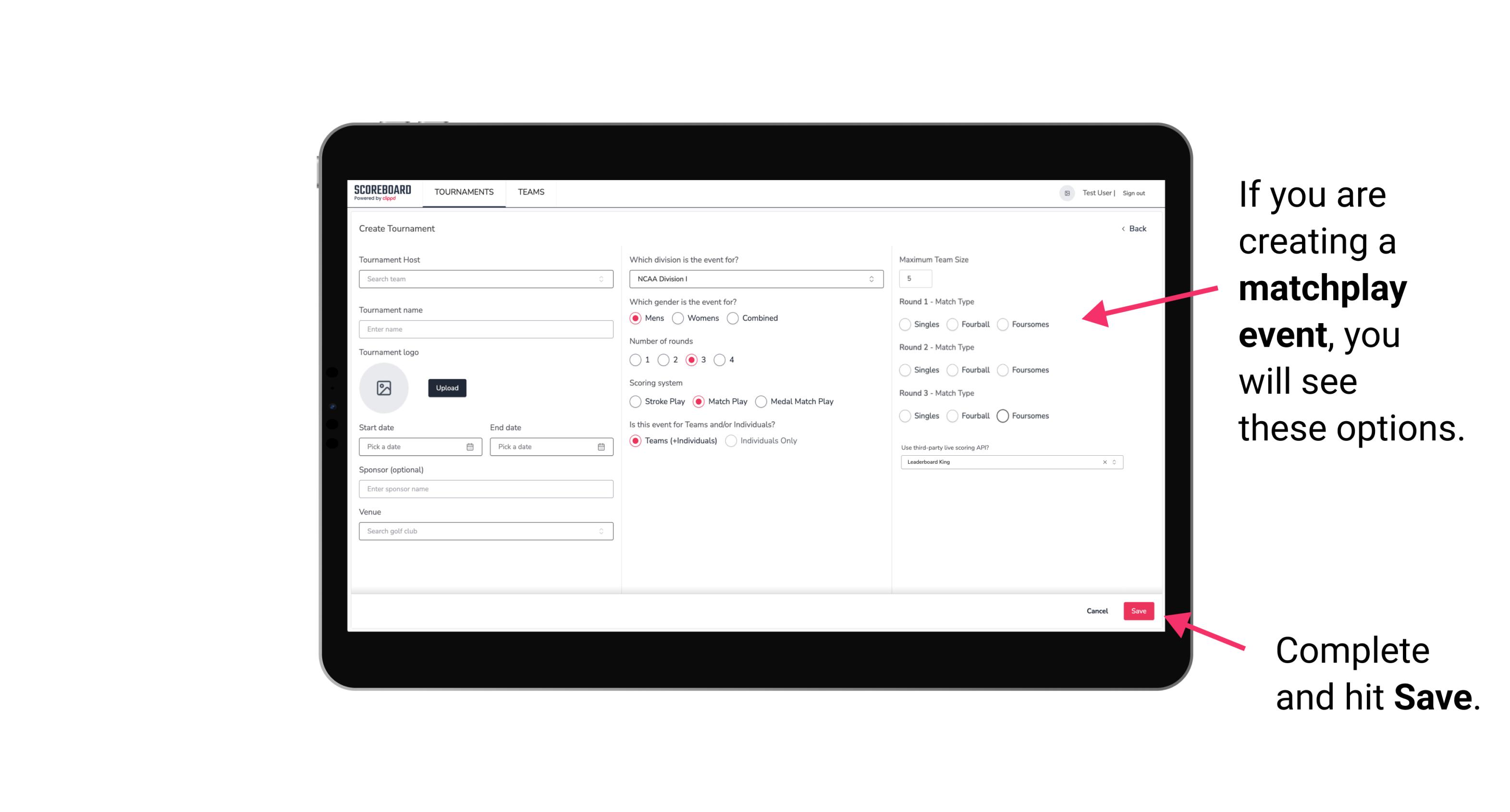
Task: Switch to the TOURNAMENTS tab
Action: pyautogui.click(x=464, y=192)
